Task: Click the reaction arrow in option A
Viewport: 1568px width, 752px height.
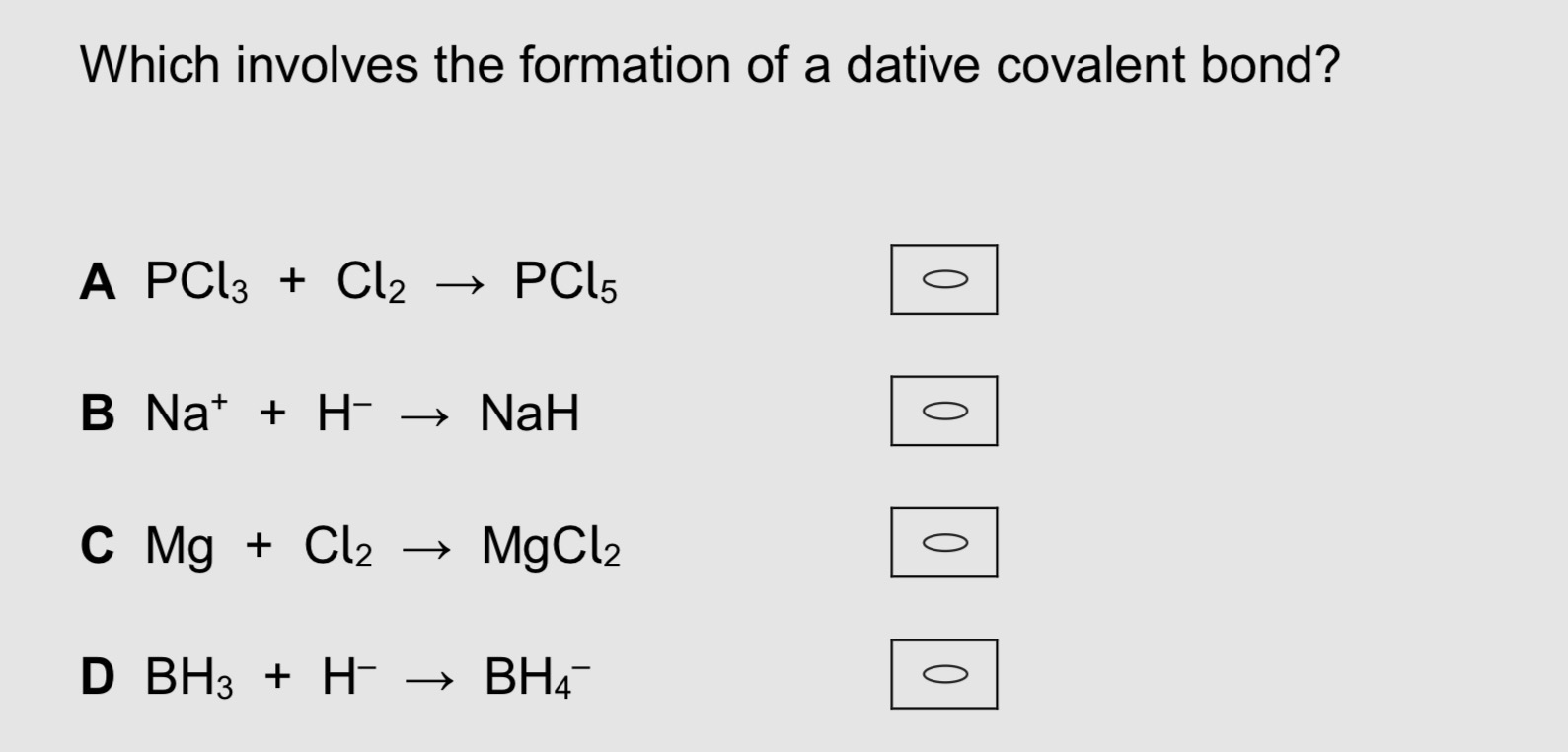Action: point(460,285)
